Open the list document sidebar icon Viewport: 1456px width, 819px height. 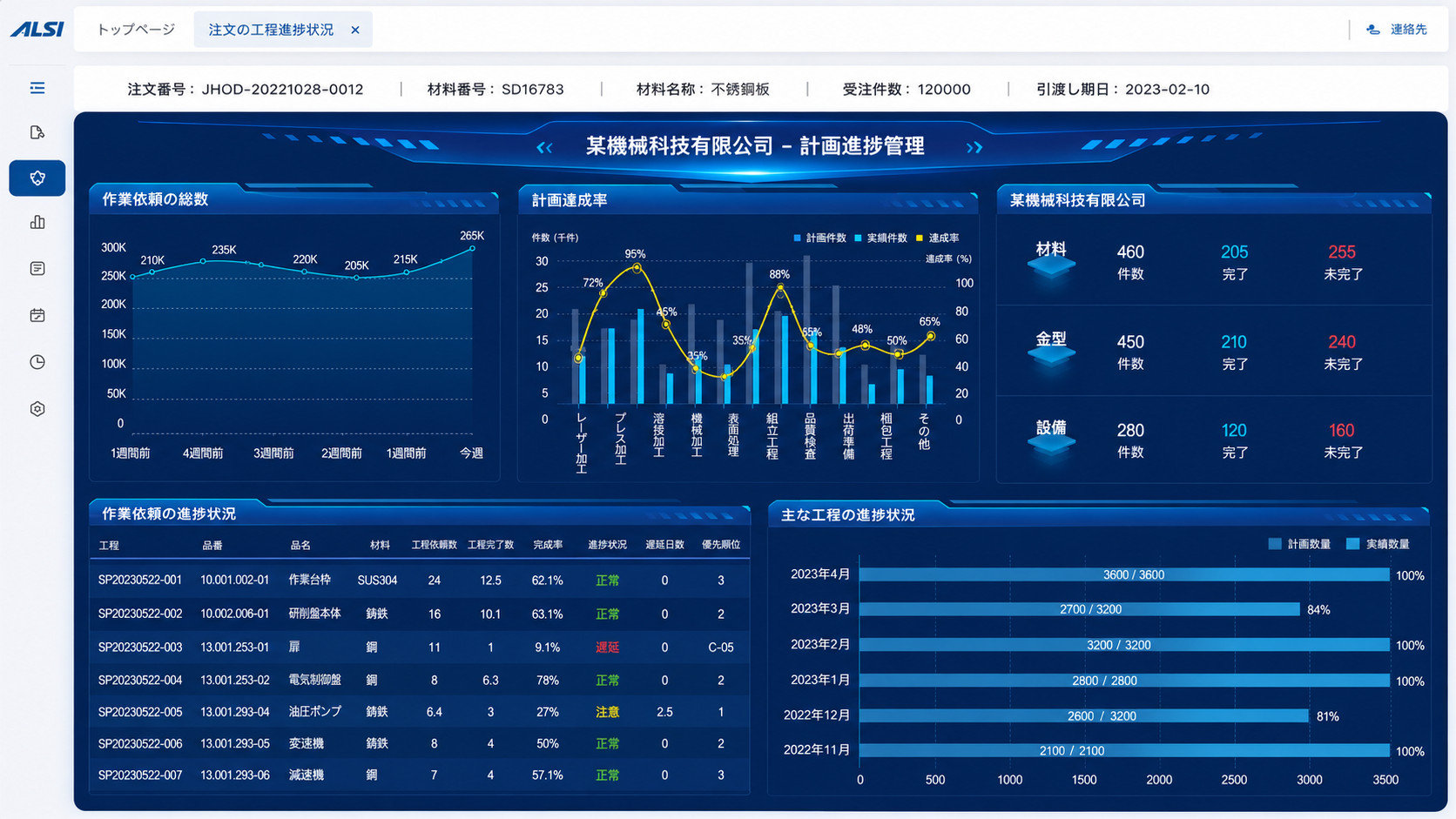click(x=37, y=269)
